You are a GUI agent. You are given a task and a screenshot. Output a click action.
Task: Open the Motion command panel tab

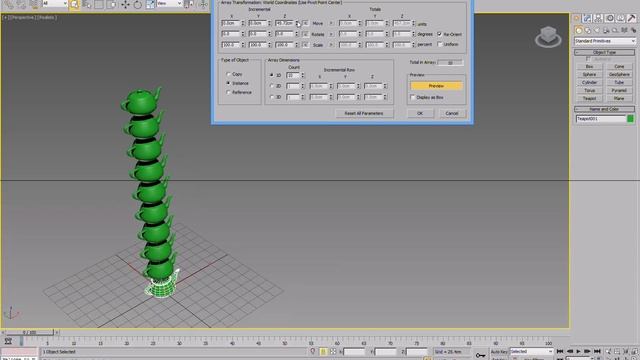[610, 18]
